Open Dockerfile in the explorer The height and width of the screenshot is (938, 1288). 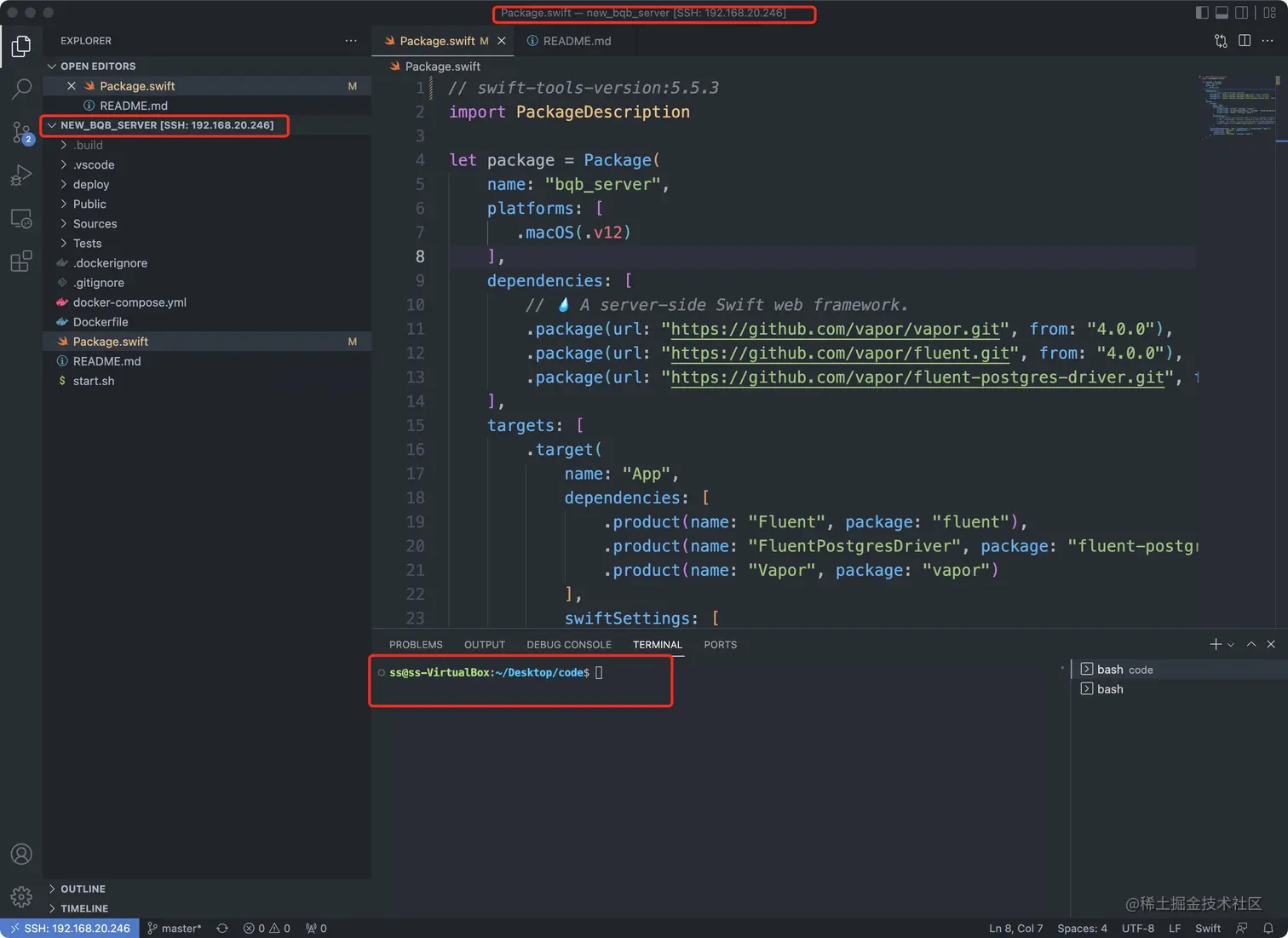tap(207, 322)
